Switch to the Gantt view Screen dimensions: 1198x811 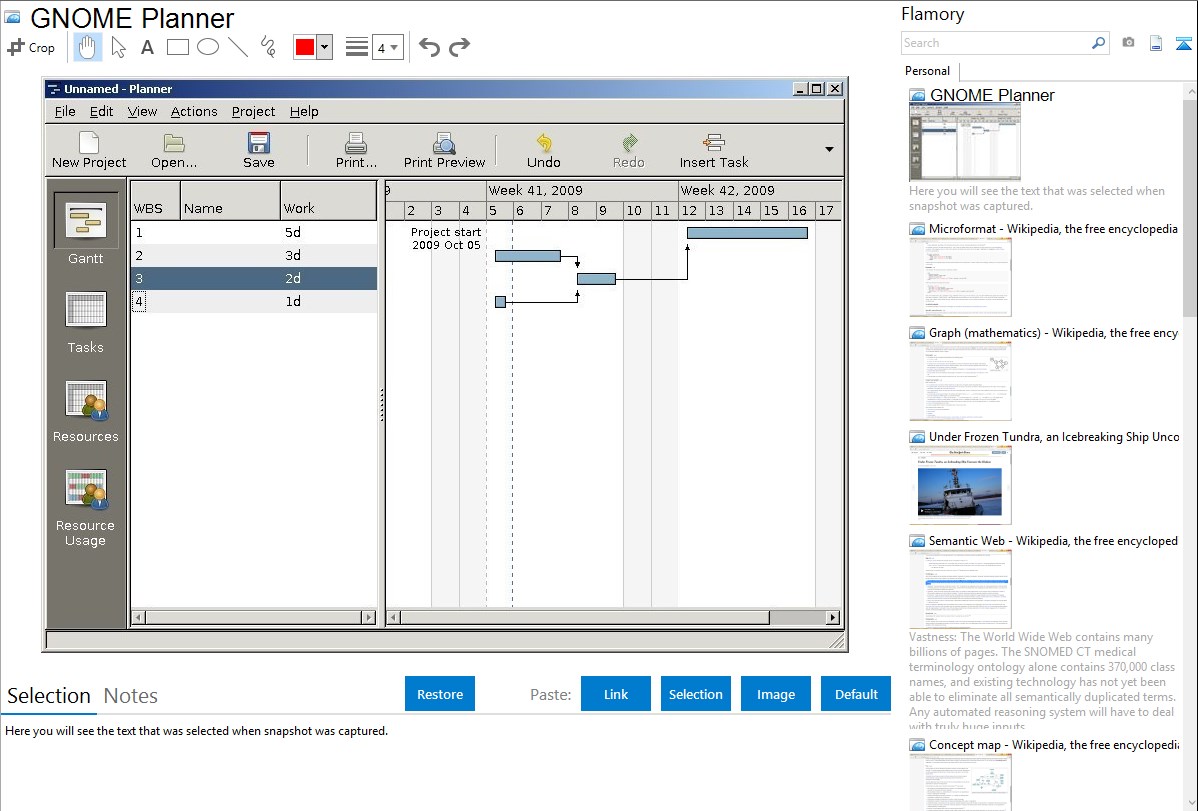pyautogui.click(x=86, y=229)
